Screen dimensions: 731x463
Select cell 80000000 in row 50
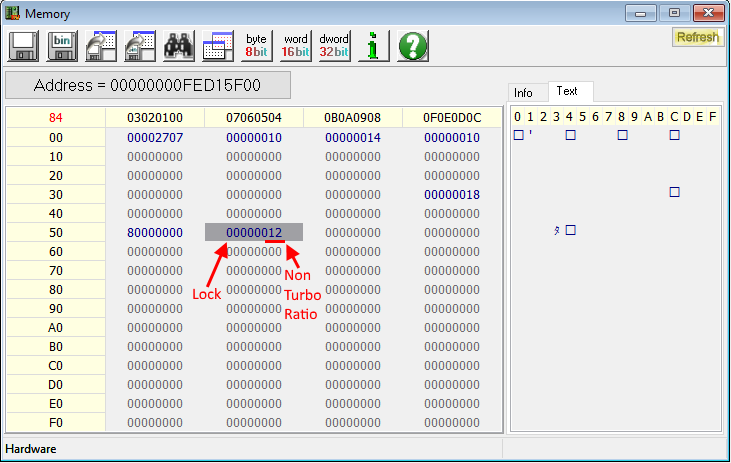[x=155, y=232]
